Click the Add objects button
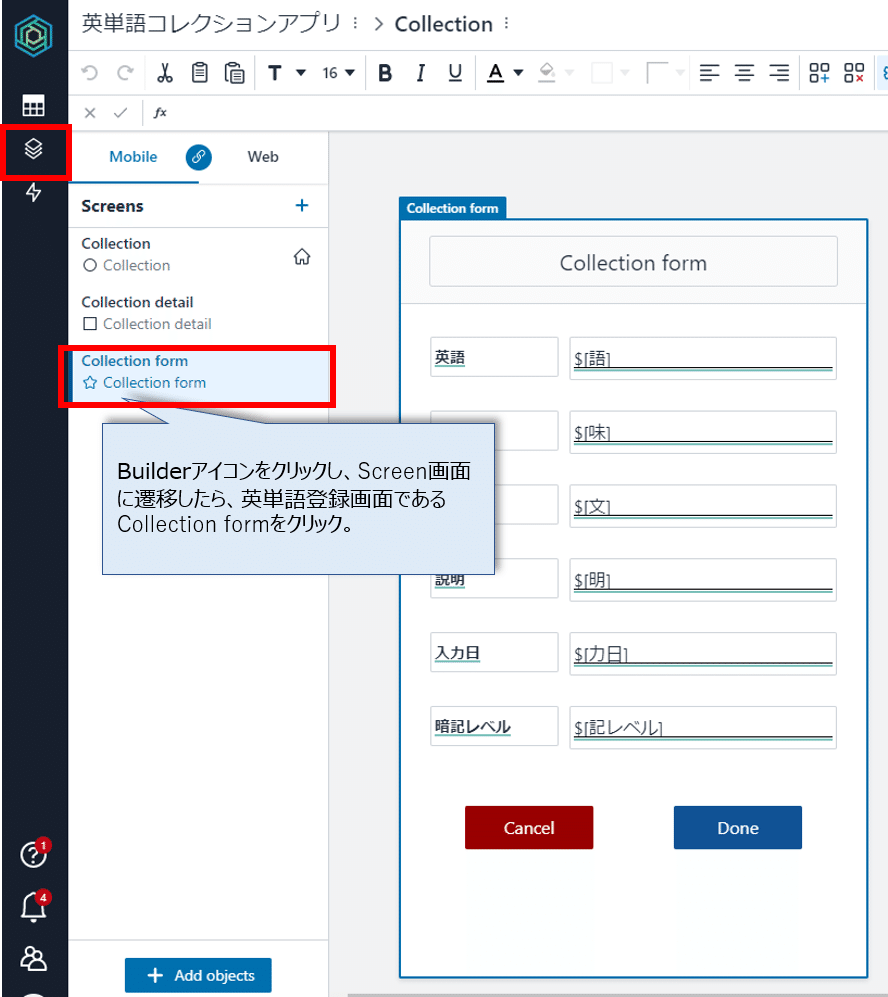Screen dimensions: 888x997 (198, 975)
